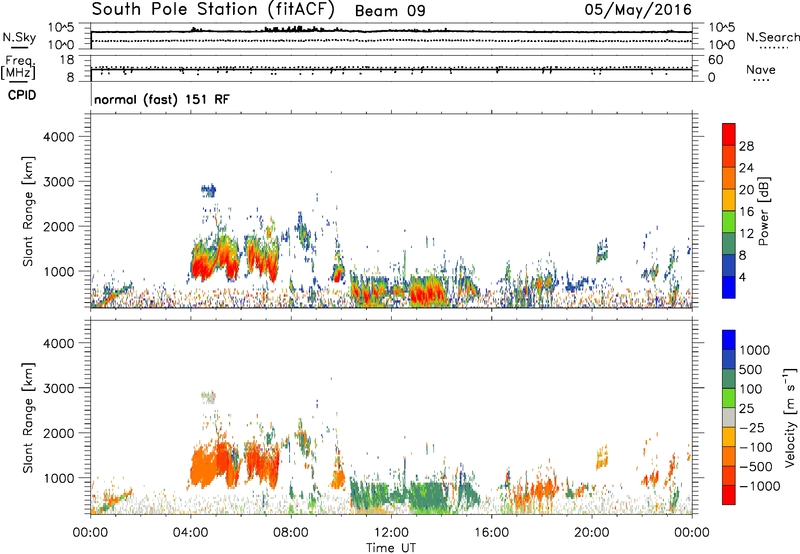Screen dimensions: 800x554
Task: Click the '18' frequency axis tick label
Action: [x=66, y=60]
